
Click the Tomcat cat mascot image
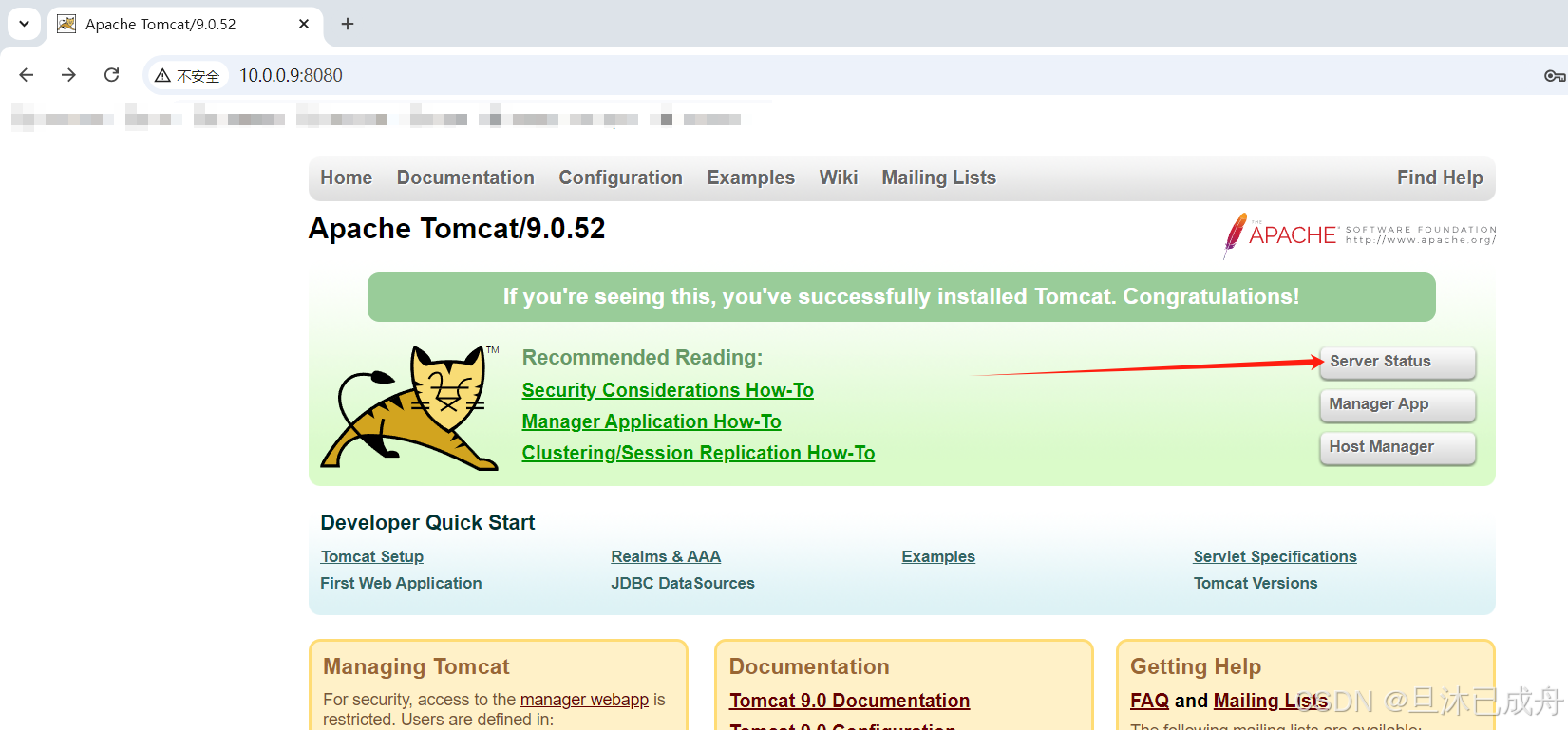click(x=409, y=407)
